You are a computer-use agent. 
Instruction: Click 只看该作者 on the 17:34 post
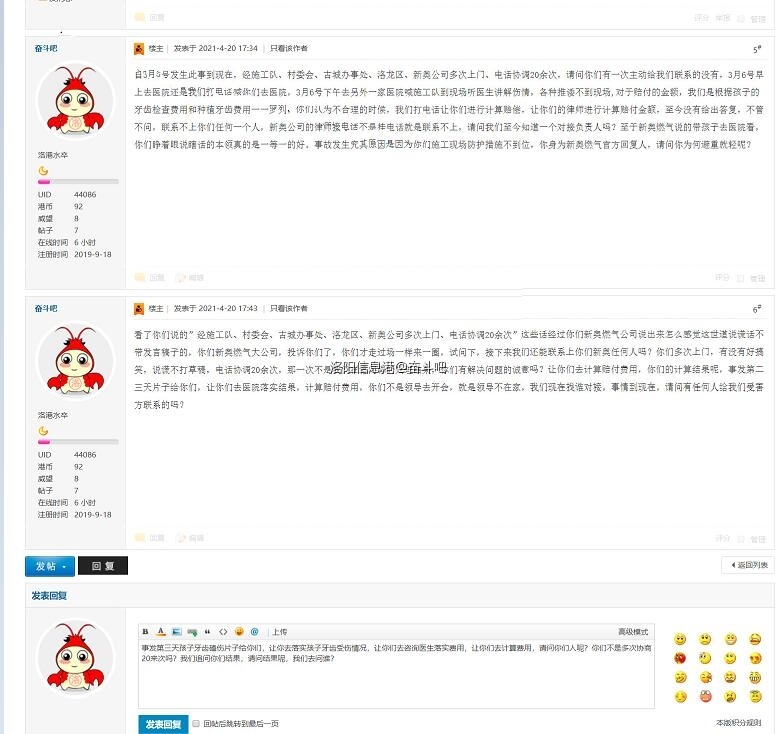pyautogui.click(x=289, y=48)
